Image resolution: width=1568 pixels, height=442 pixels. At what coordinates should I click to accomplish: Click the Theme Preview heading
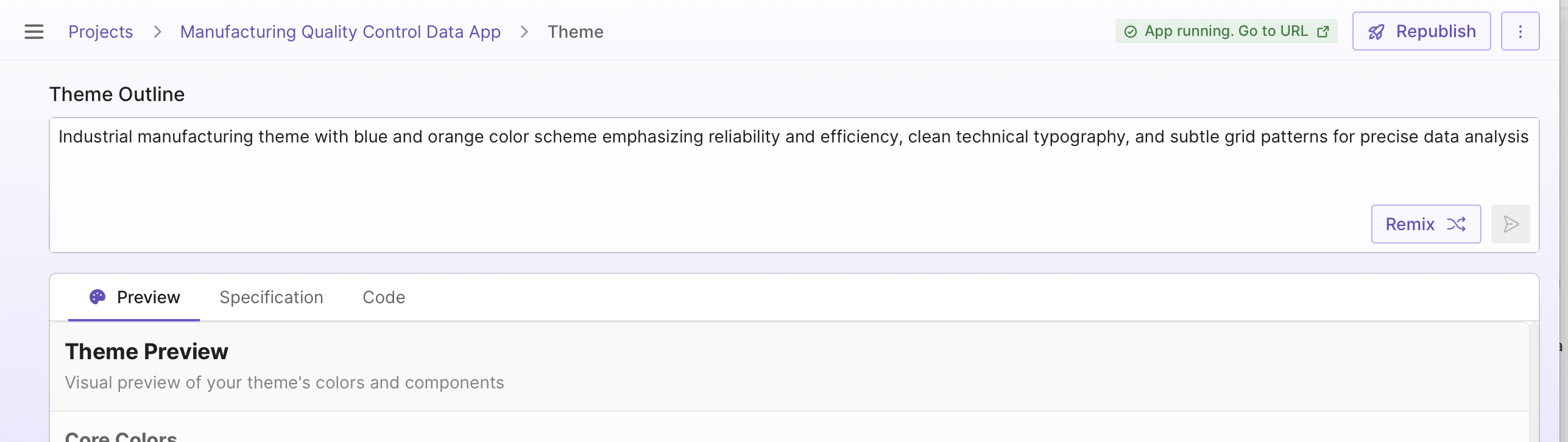point(147,351)
